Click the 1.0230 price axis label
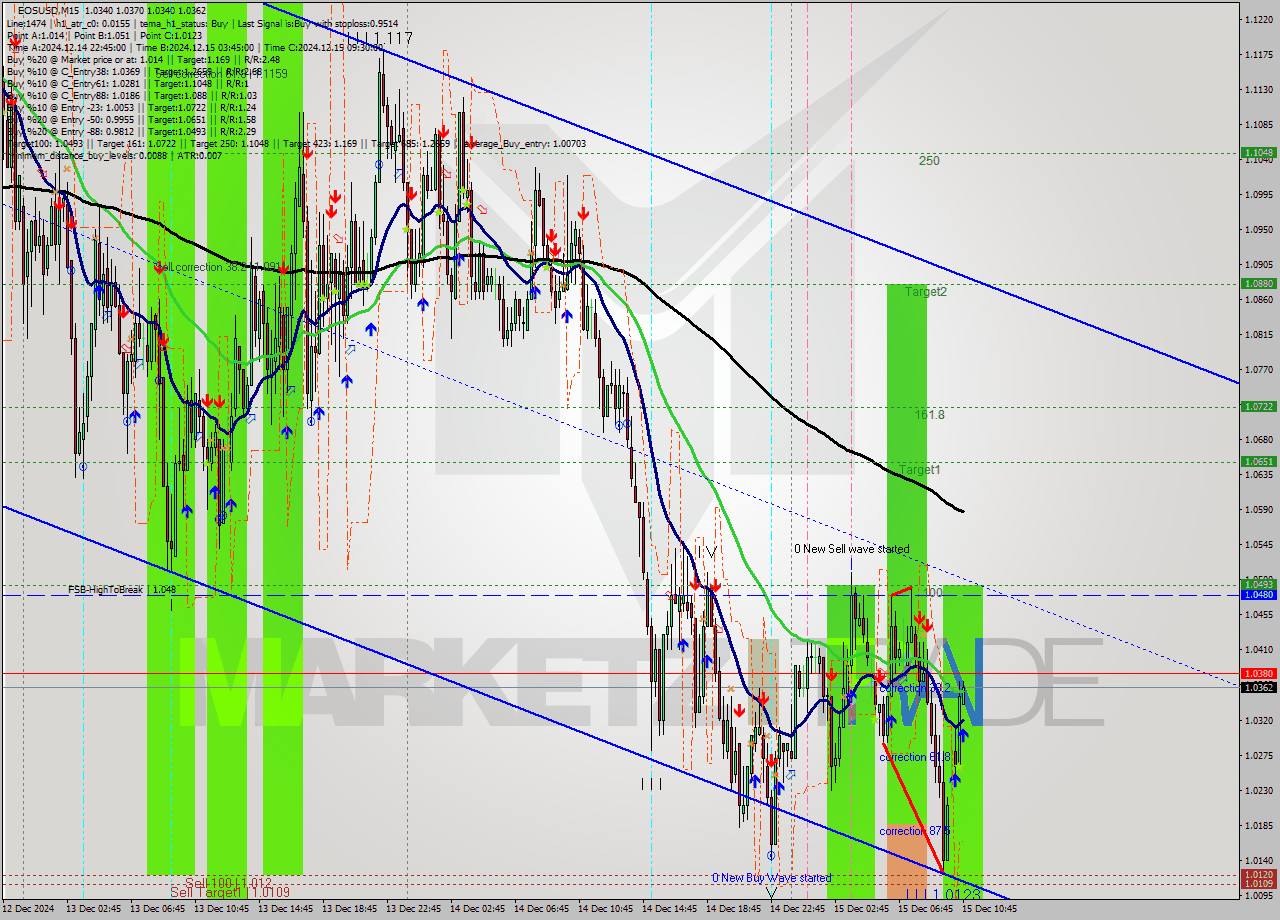 point(1258,790)
